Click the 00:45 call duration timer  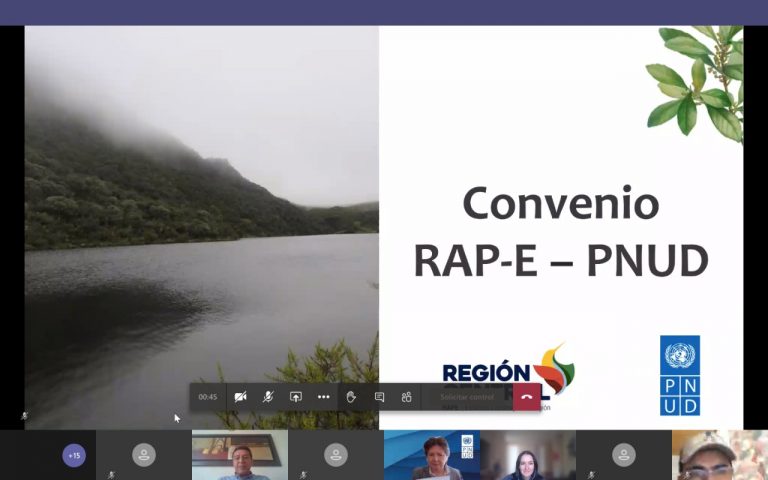coord(208,397)
